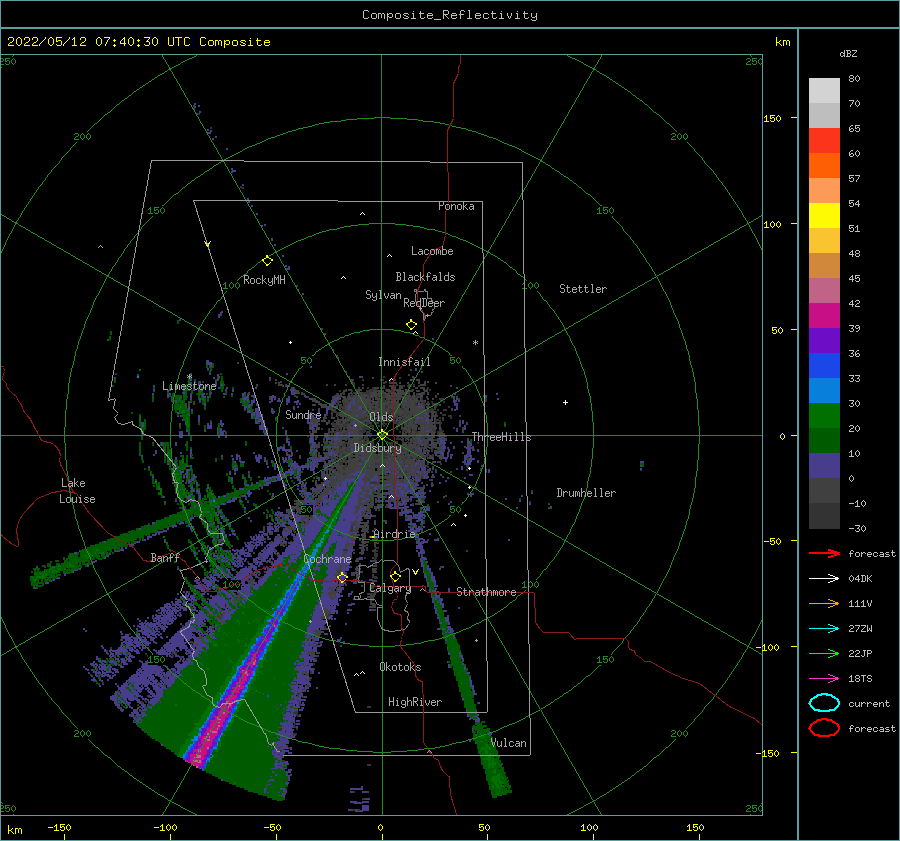Click the RockyMH label

[x=264, y=280]
